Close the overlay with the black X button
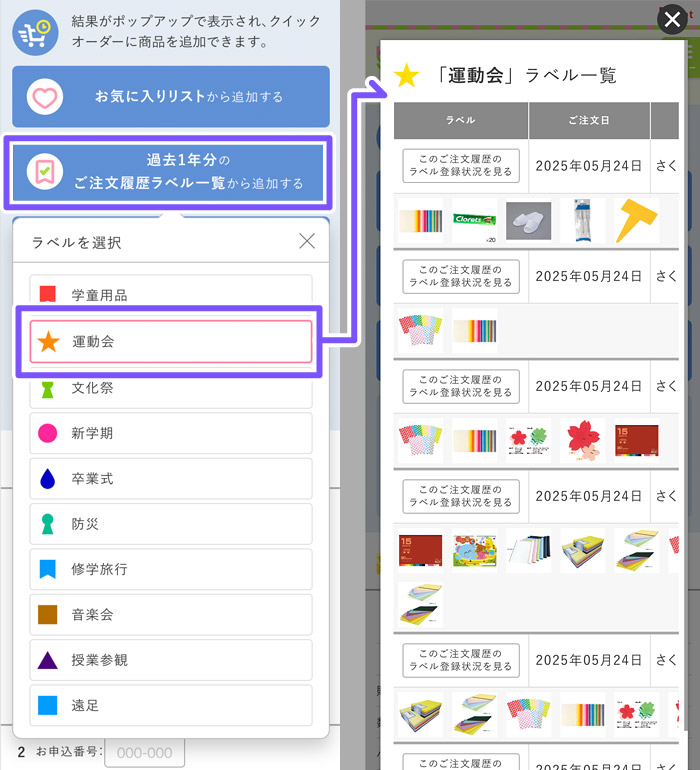 671,22
